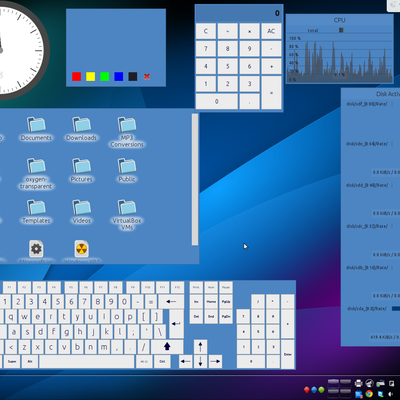The height and width of the screenshot is (400, 400).
Task: Open the Pictures folder
Action: [x=81, y=170]
